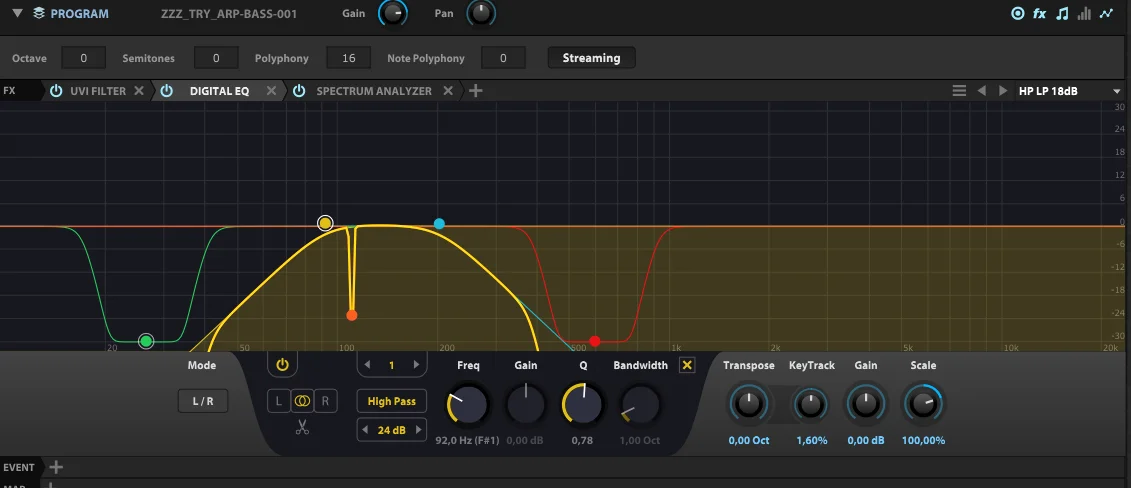Viewport: 1131px width, 488px height.
Task: Click the 100,00% Scale value
Action: pos(923,440)
